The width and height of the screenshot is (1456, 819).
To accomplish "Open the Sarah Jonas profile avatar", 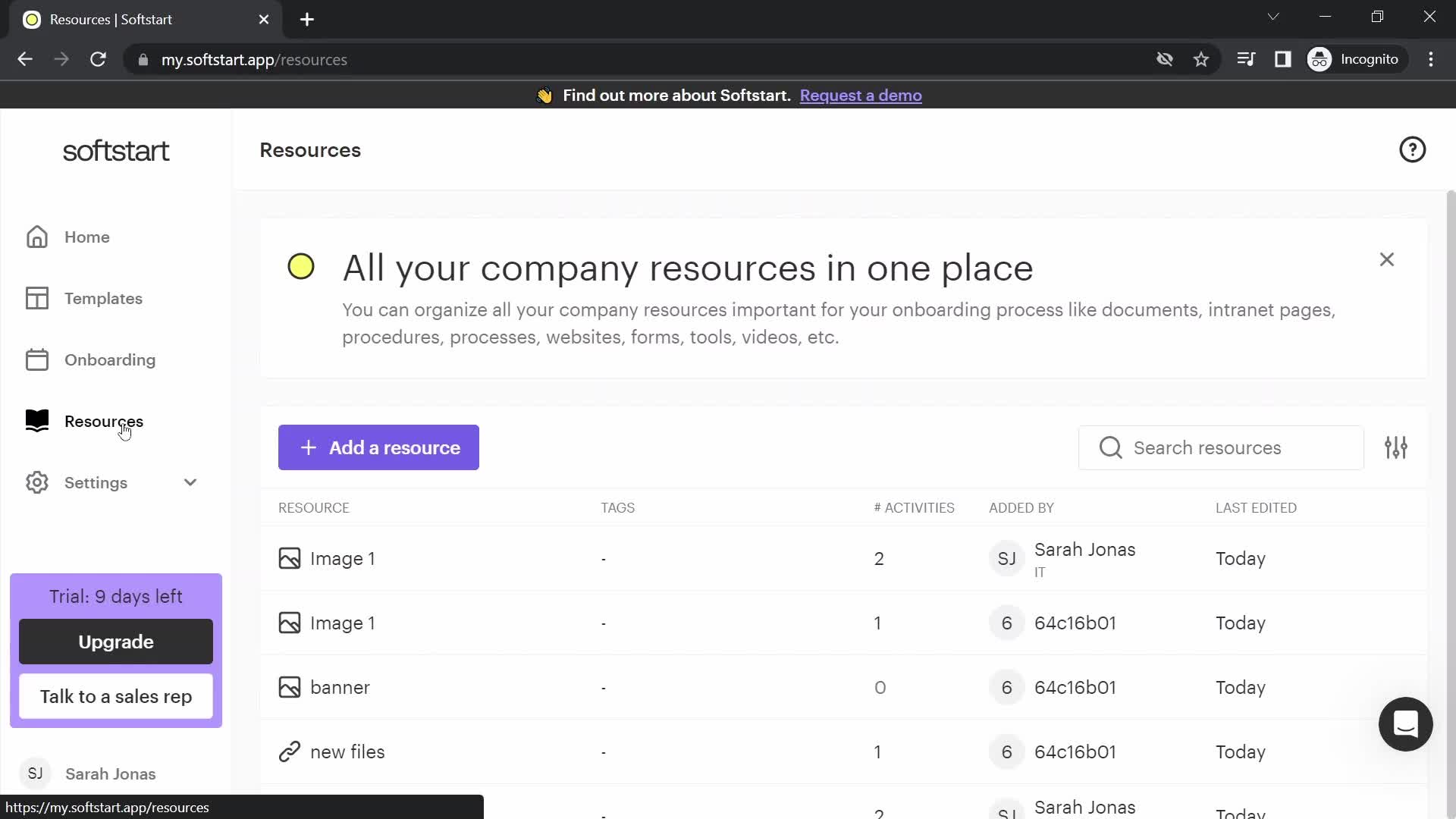I will tap(35, 773).
